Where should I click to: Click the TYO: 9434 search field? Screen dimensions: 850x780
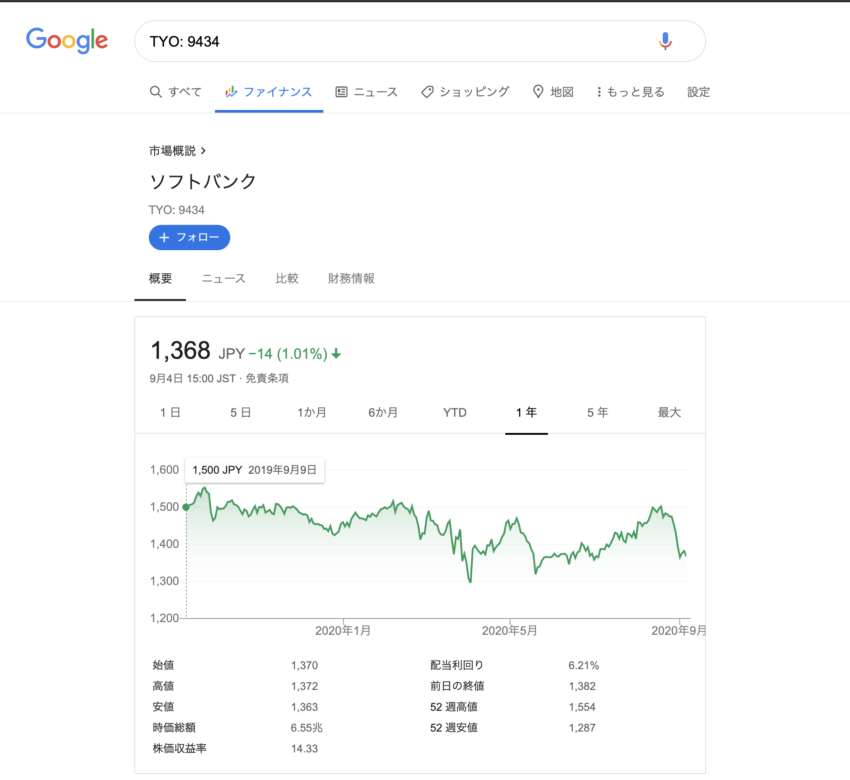pos(398,41)
